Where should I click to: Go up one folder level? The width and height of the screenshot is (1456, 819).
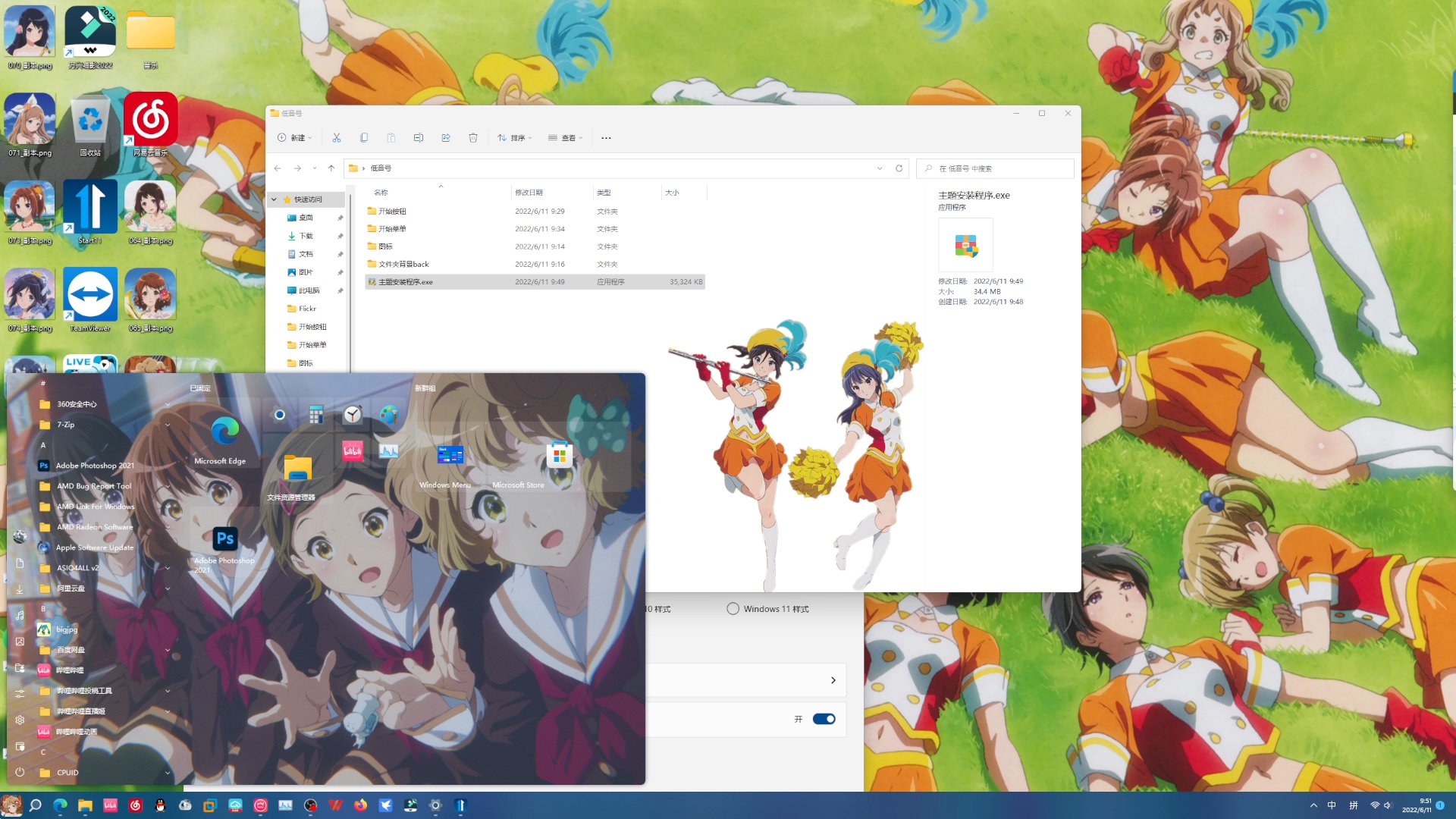point(331,168)
